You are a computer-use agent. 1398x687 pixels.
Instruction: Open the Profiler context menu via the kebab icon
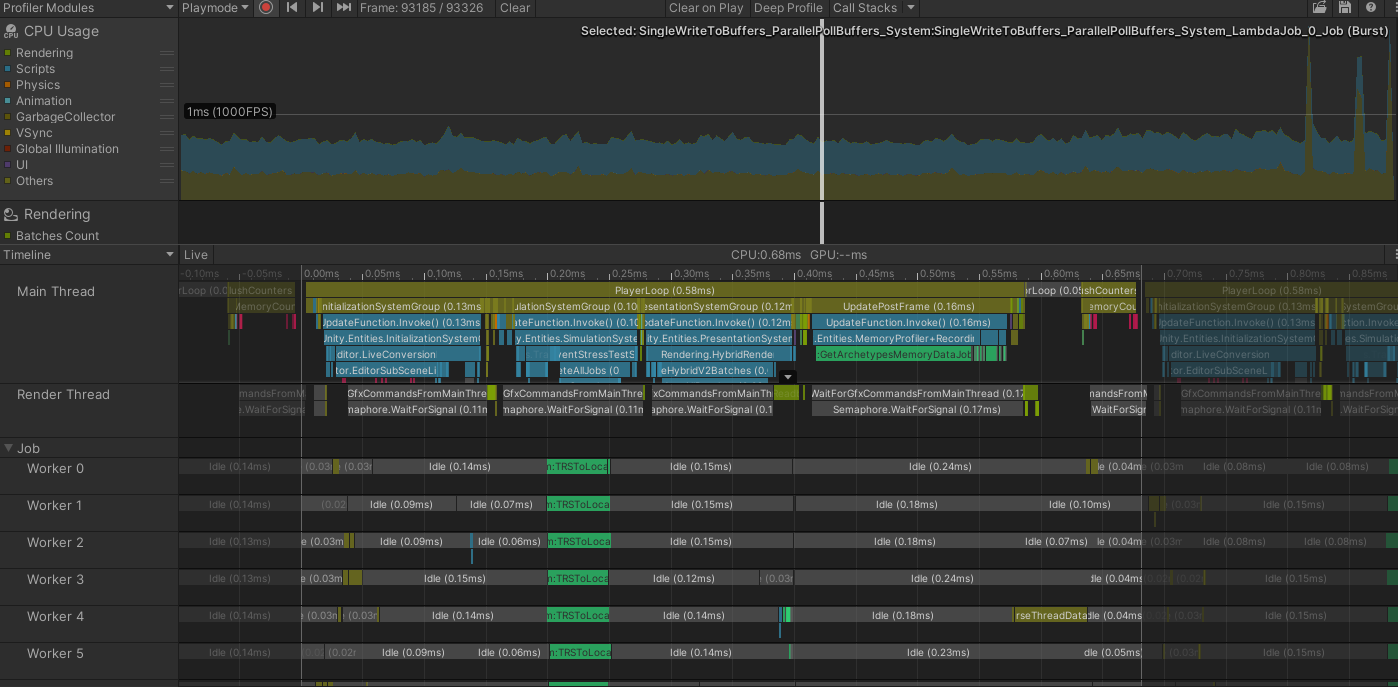click(1390, 8)
